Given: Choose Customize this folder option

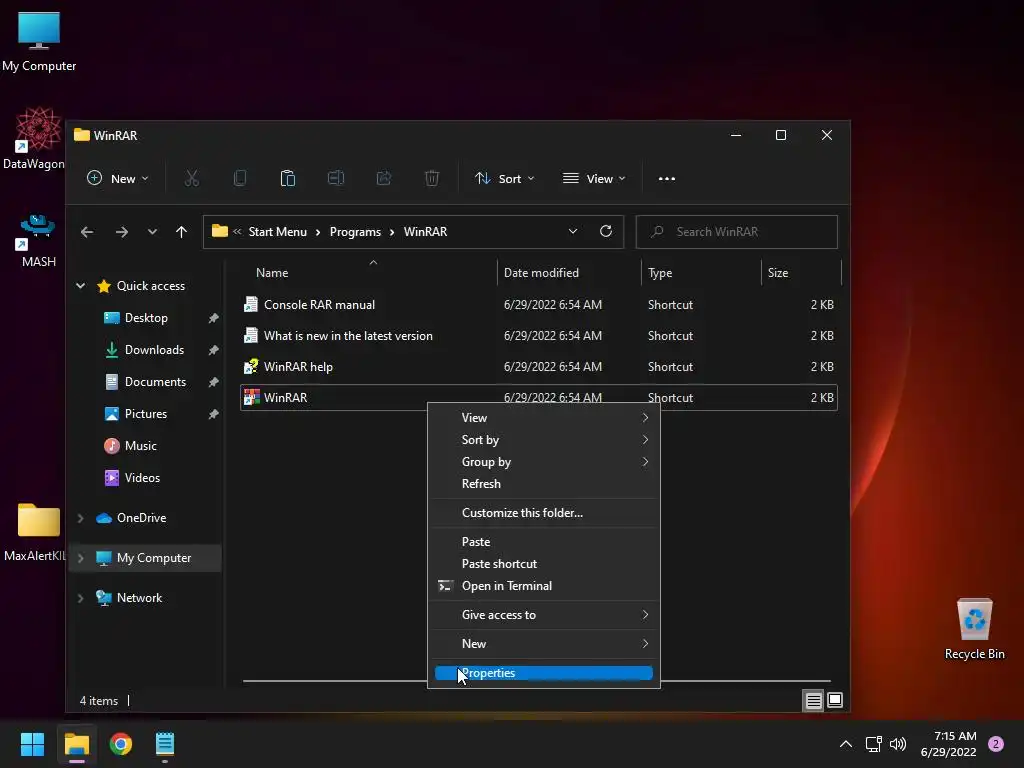Looking at the screenshot, I should (543, 513).
